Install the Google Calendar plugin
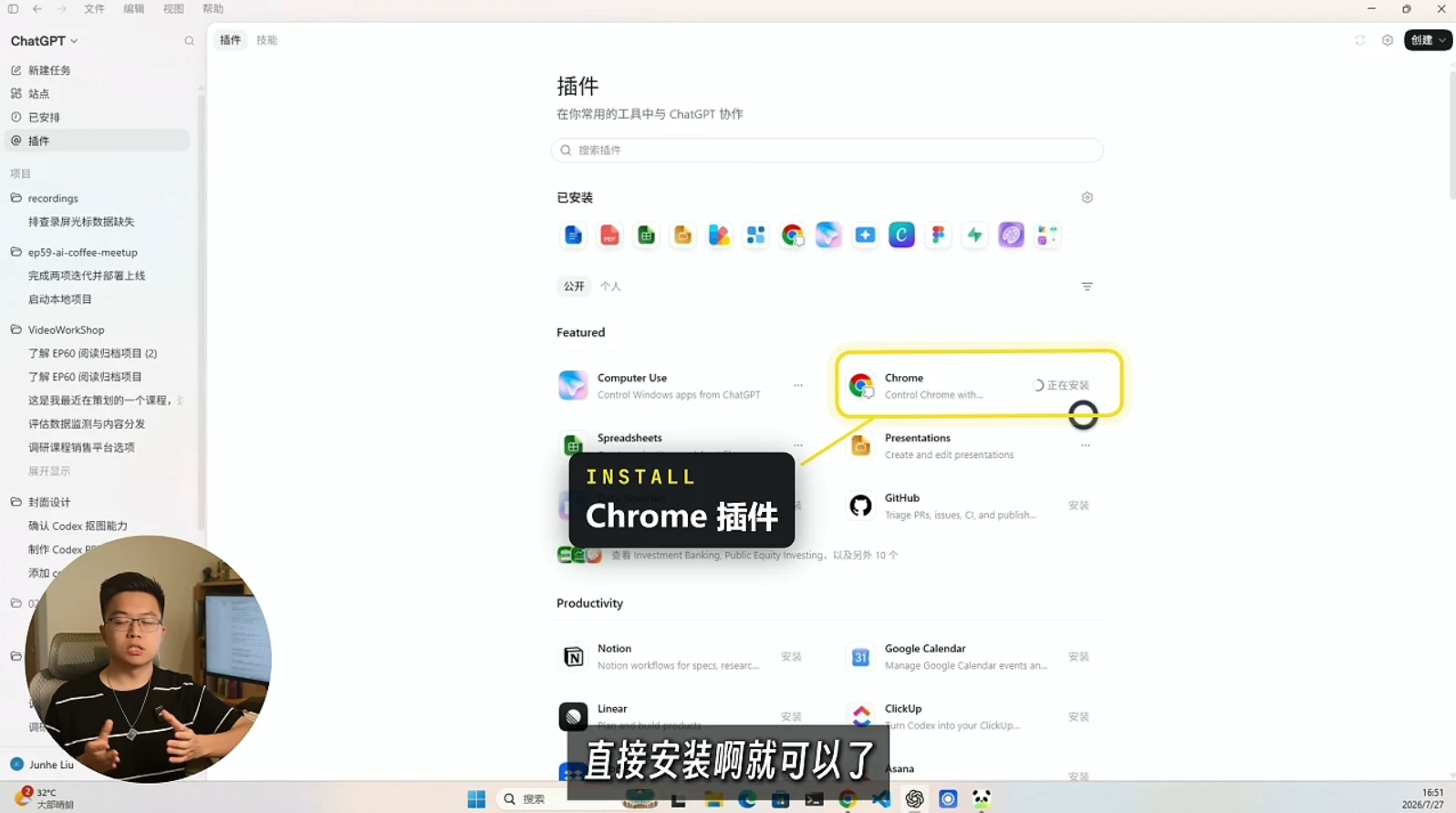 (1078, 657)
